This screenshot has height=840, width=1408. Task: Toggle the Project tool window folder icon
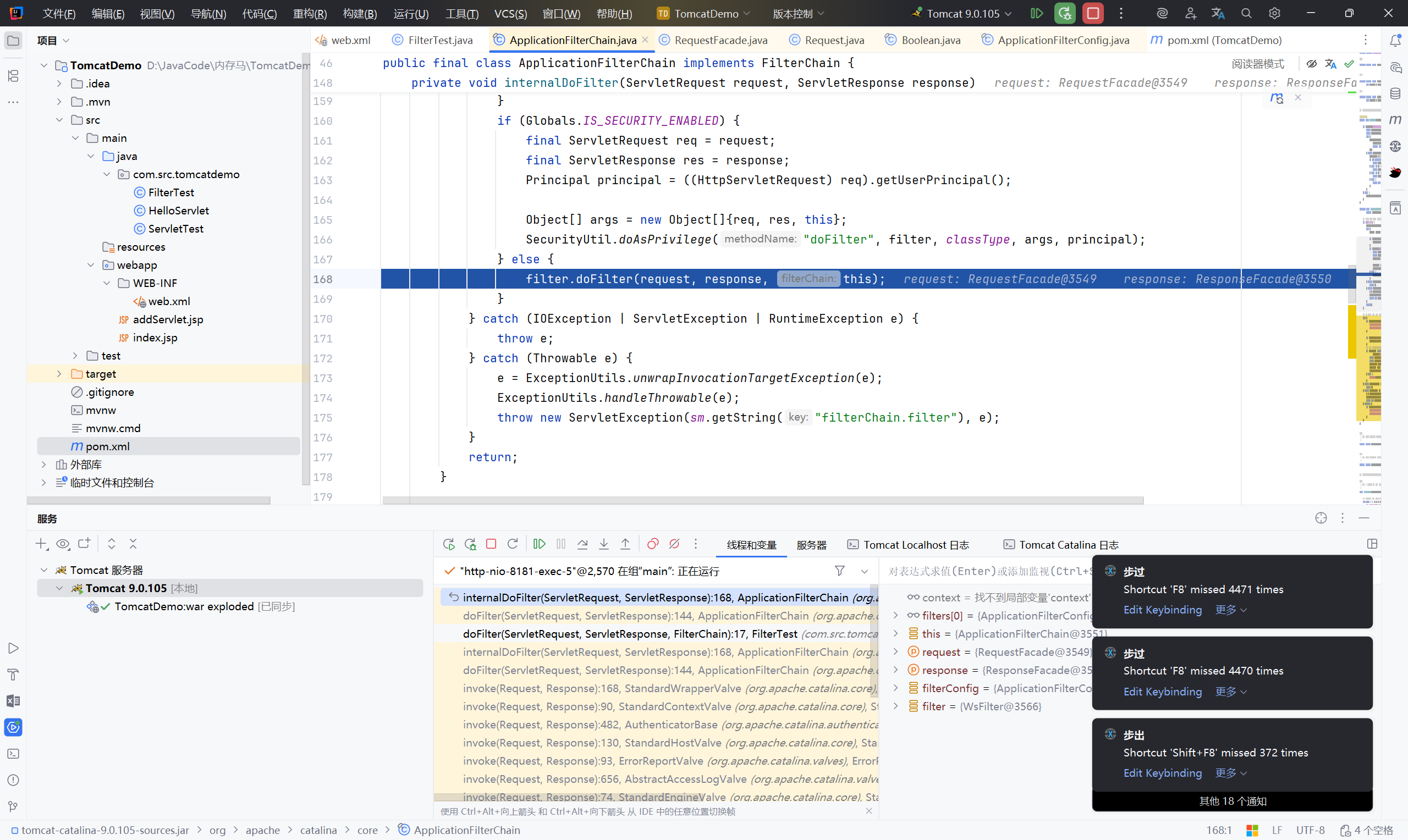click(x=13, y=40)
